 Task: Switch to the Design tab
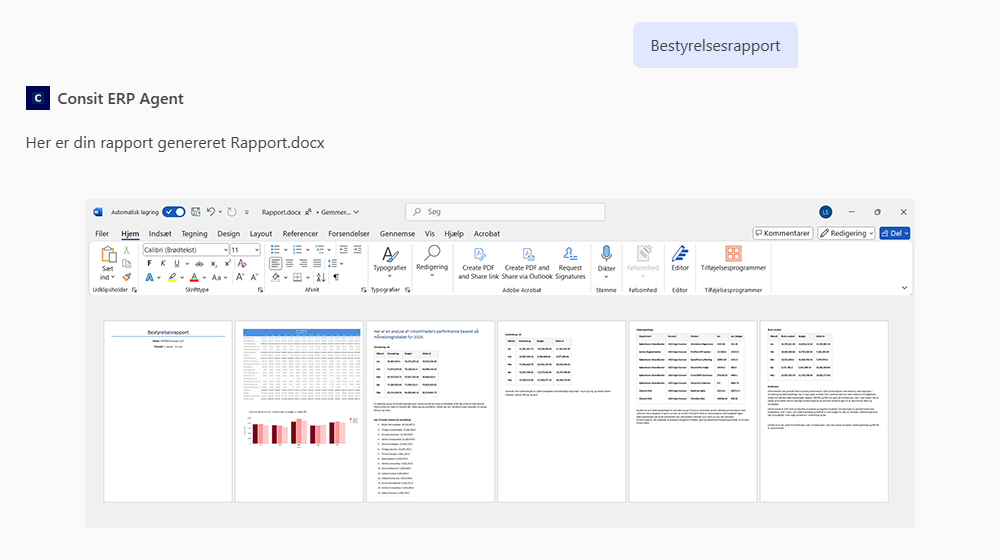[228, 234]
